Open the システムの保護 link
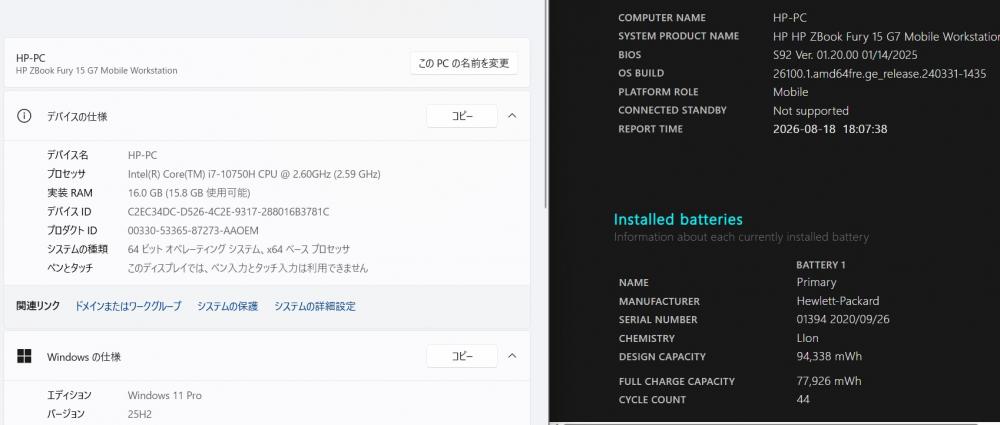Image resolution: width=1000 pixels, height=425 pixels. pyautogui.click(x=228, y=306)
